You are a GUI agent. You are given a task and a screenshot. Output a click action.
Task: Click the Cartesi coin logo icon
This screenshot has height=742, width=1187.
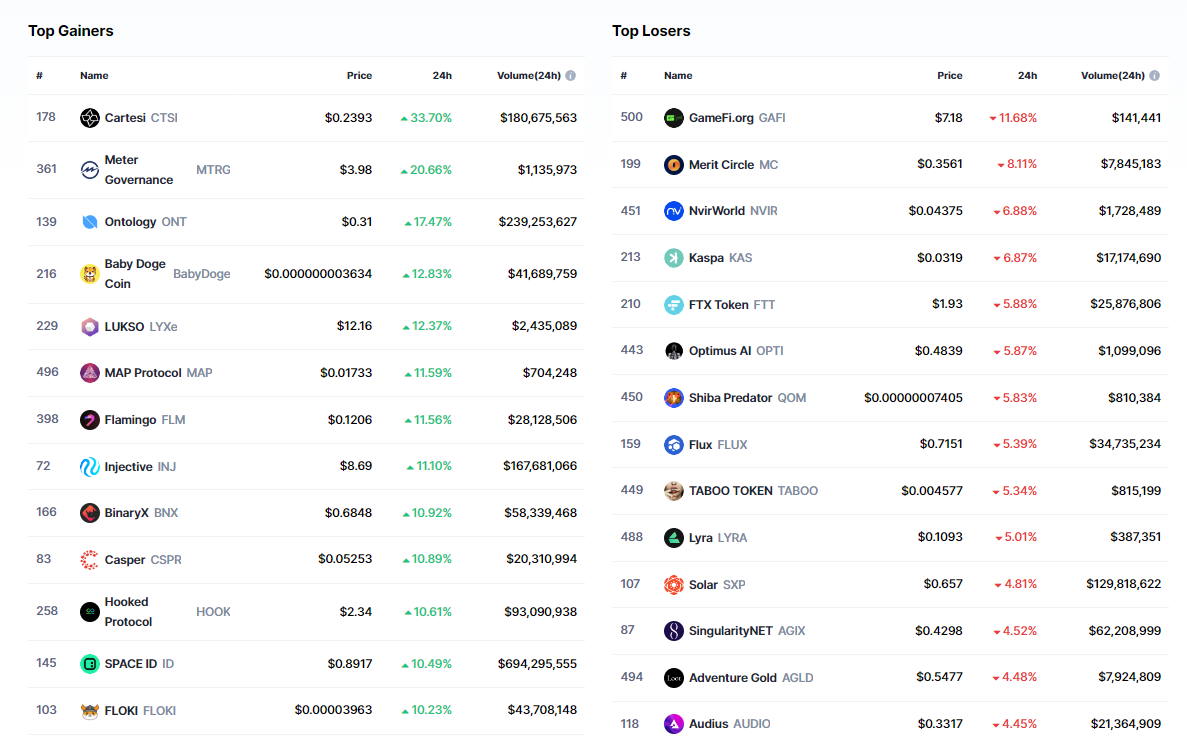point(90,118)
